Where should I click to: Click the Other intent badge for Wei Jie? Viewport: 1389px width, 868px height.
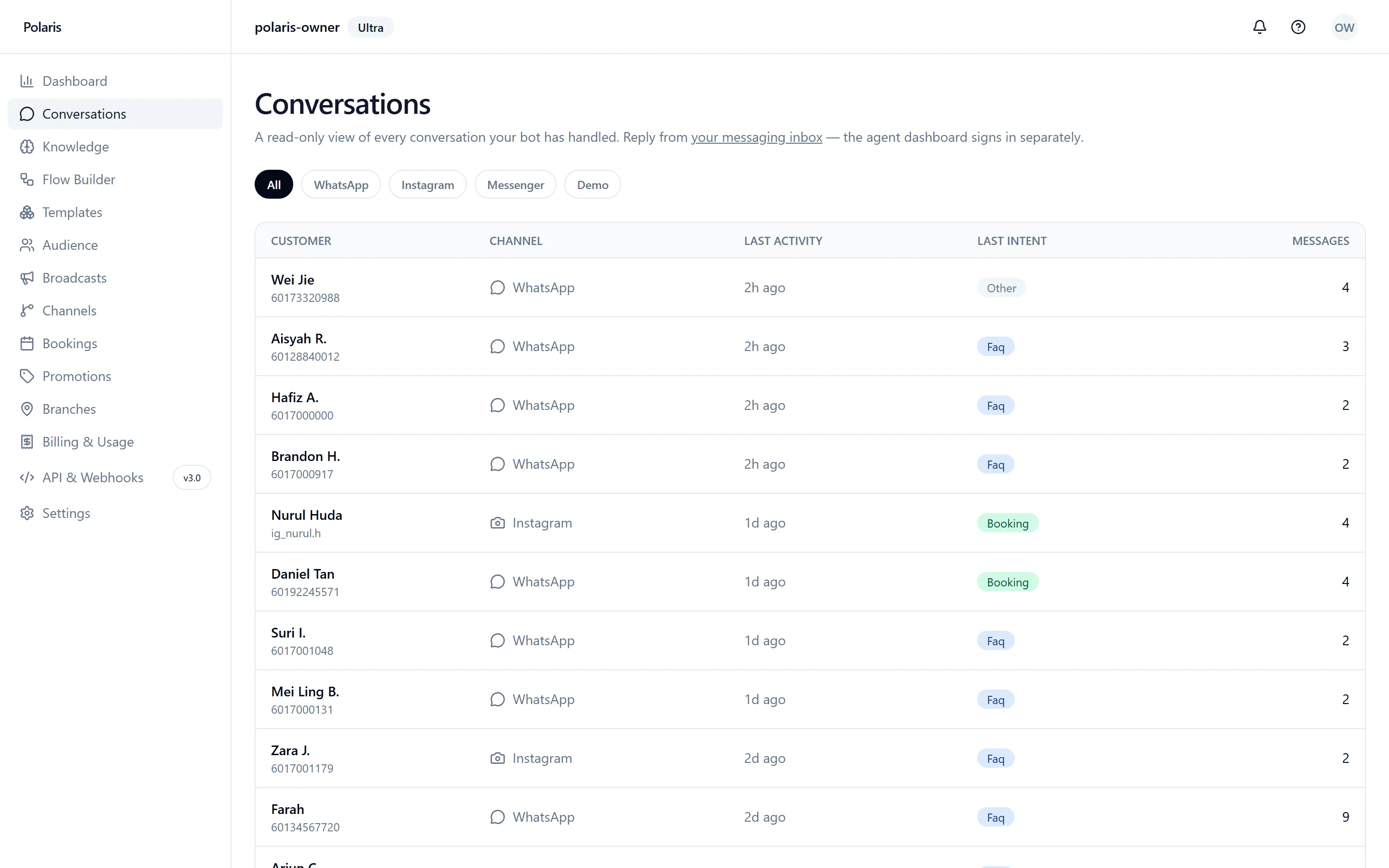pyautogui.click(x=1001, y=287)
